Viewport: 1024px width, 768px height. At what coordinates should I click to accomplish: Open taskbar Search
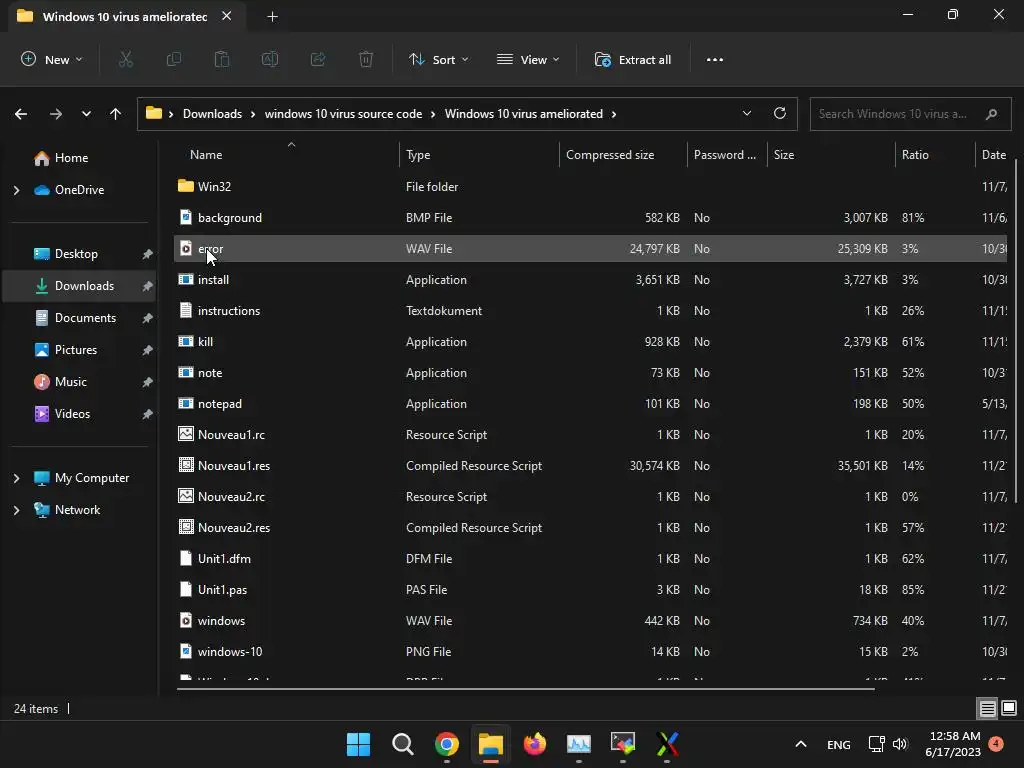402,744
